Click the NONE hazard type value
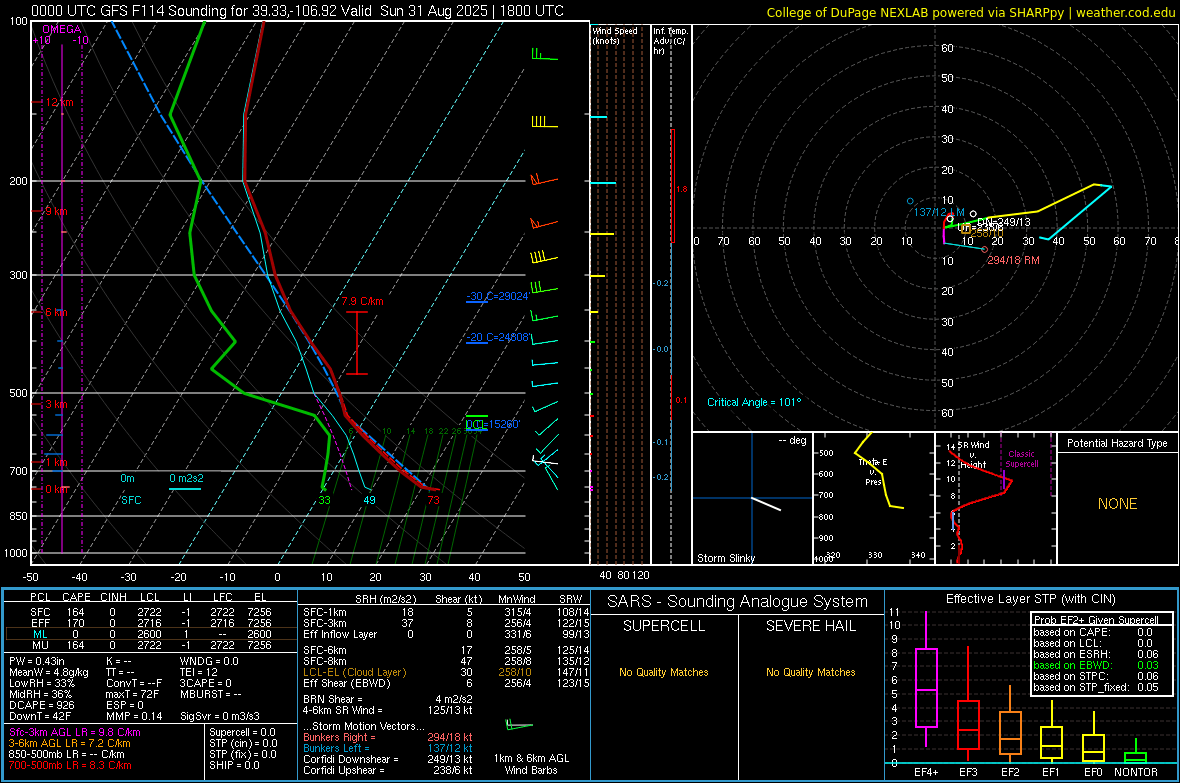This screenshot has width=1180, height=783. tap(1117, 504)
